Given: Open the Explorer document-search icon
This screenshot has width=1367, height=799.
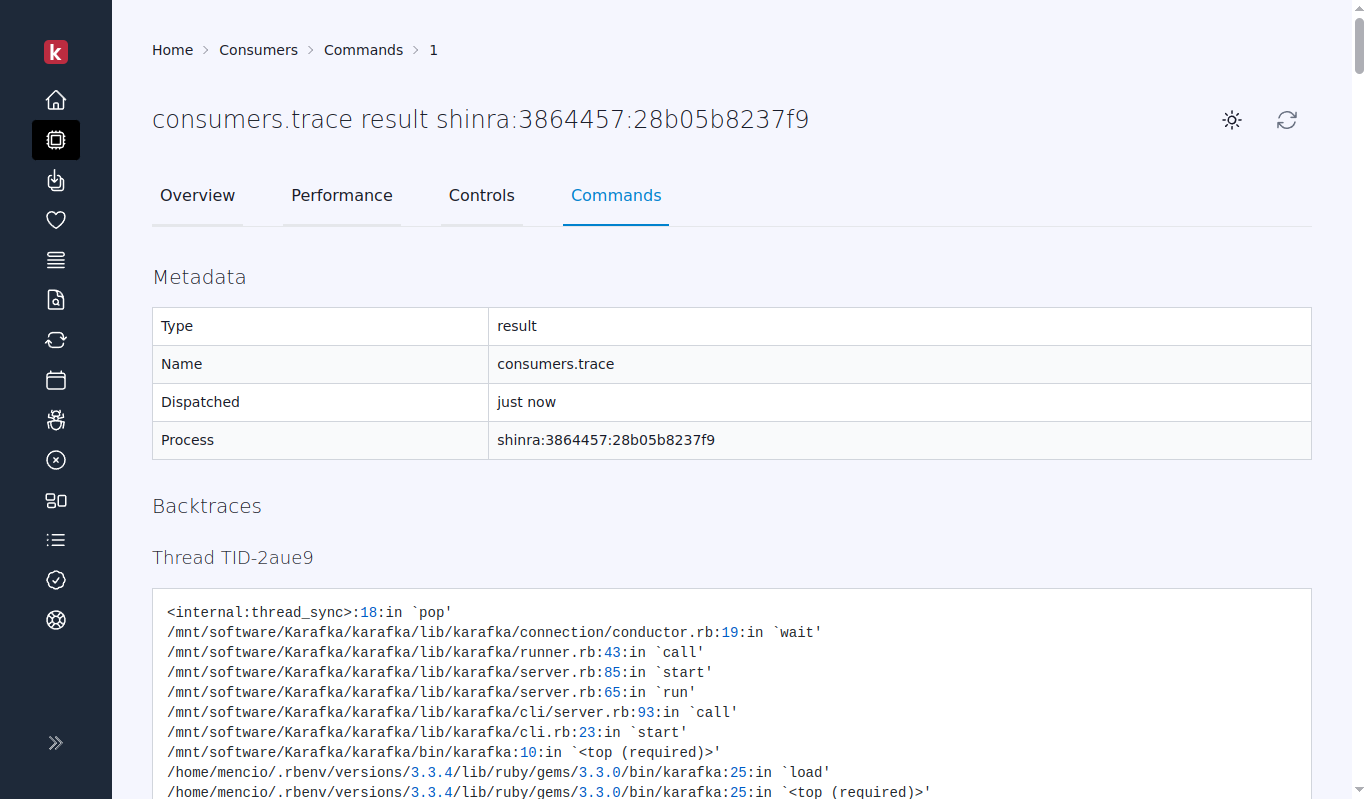Looking at the screenshot, I should 56,300.
